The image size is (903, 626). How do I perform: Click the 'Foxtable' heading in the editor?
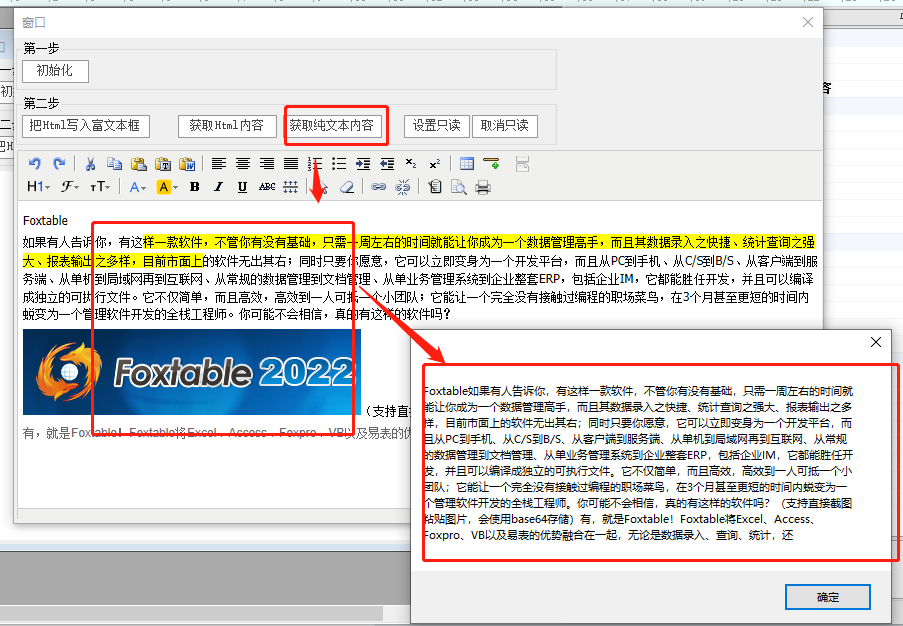[x=45, y=221]
